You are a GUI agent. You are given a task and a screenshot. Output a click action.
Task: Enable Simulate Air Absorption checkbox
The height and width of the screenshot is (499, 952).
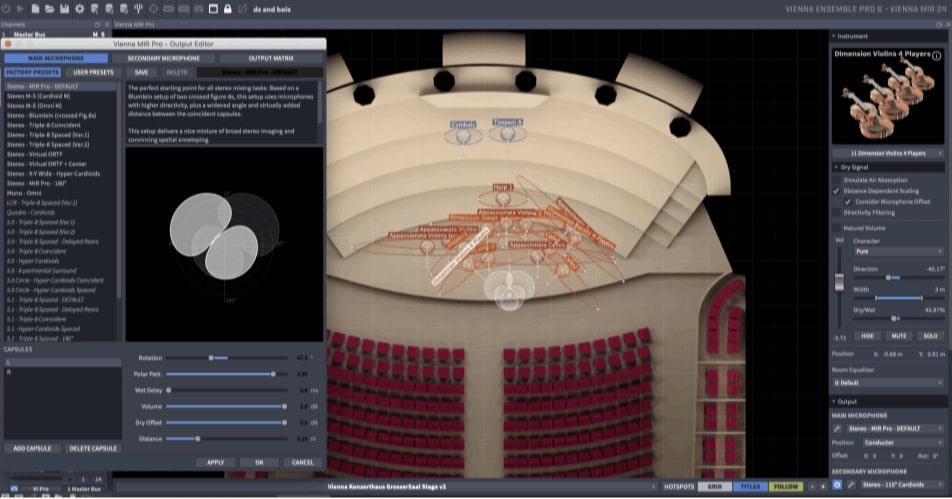point(837,180)
